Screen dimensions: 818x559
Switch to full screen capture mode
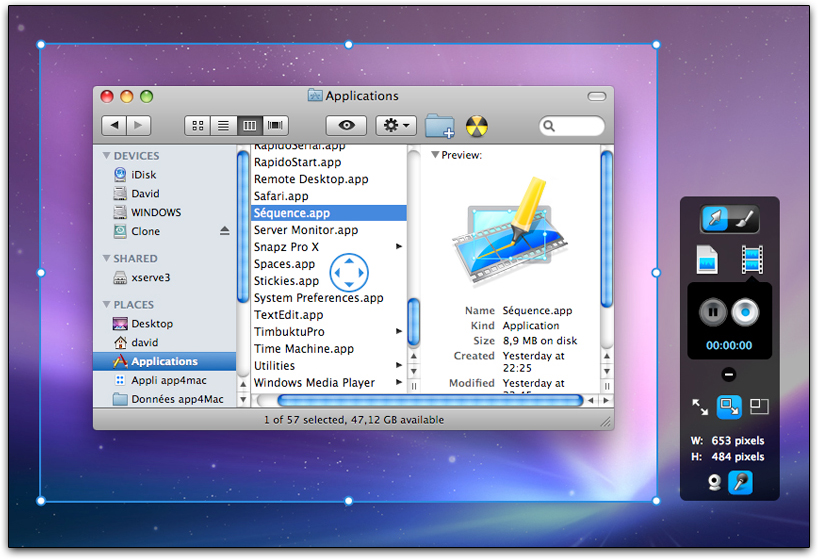[700, 407]
